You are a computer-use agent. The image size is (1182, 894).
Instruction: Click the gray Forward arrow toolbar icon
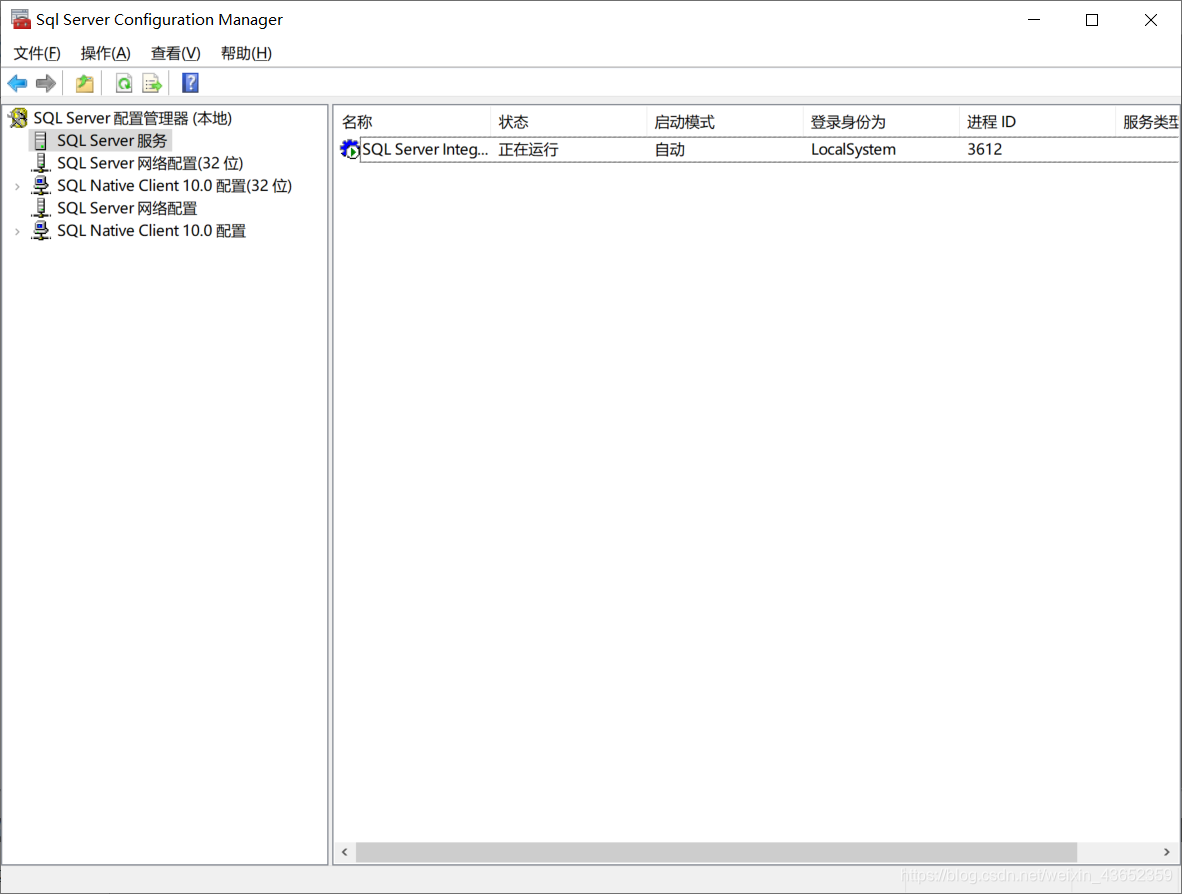[46, 84]
